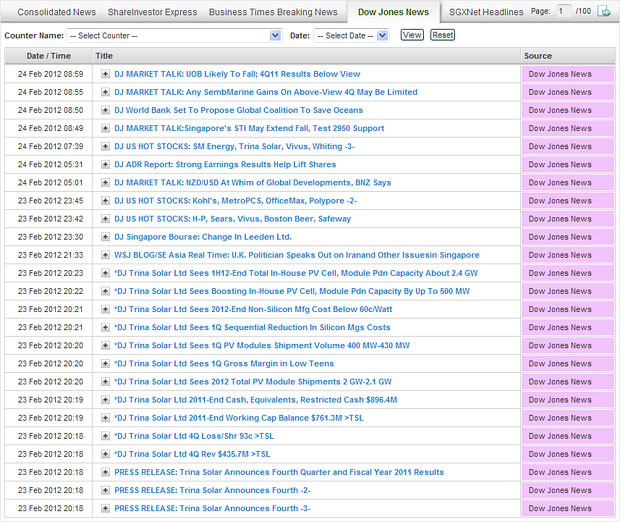Click the Title column header

coord(306,56)
